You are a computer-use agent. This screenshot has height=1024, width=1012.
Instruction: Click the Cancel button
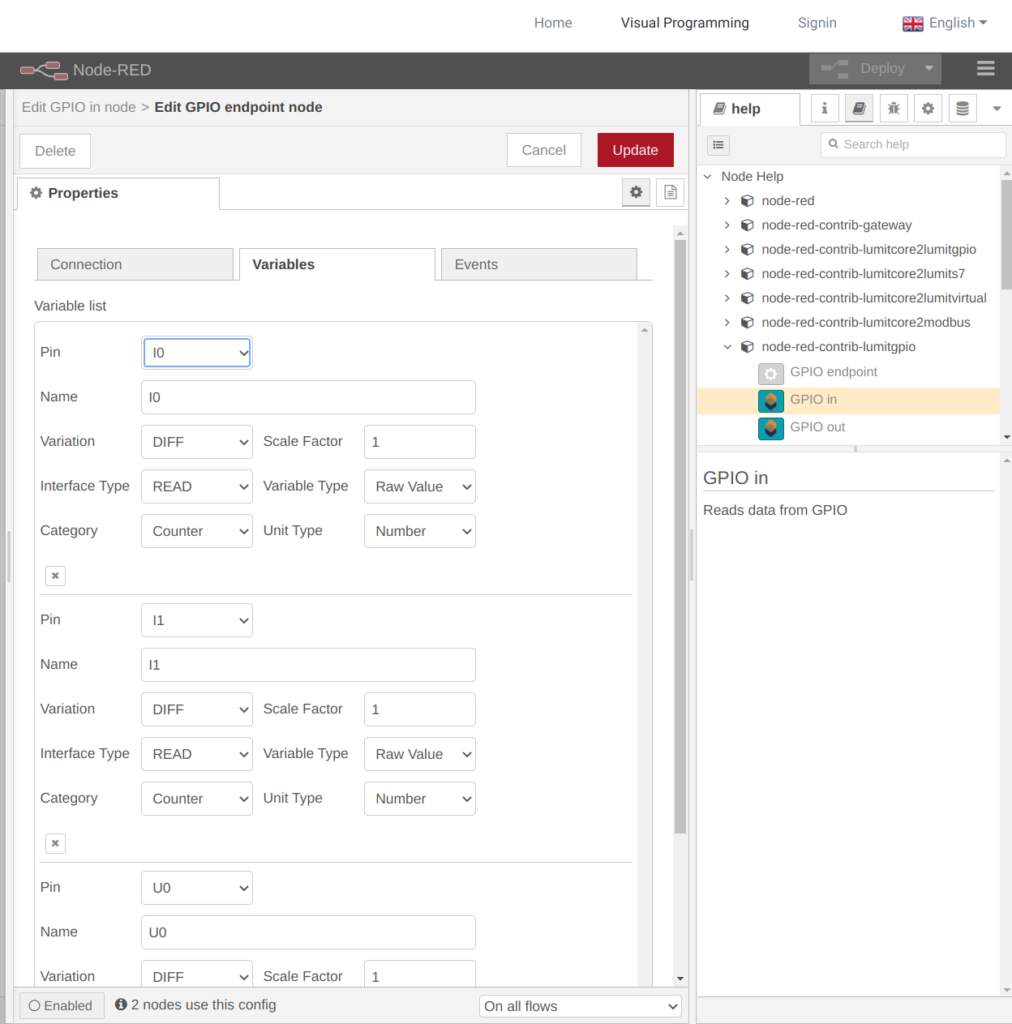544,150
